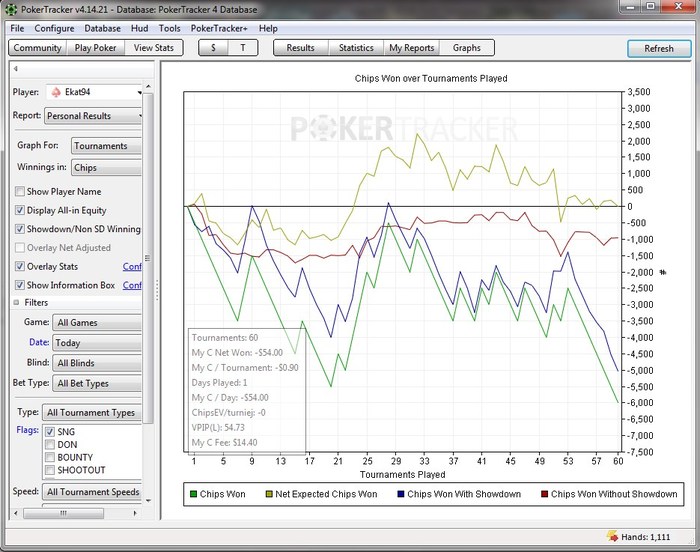
Task: Uncheck the SNG flag checkbox
Action: tap(50, 432)
